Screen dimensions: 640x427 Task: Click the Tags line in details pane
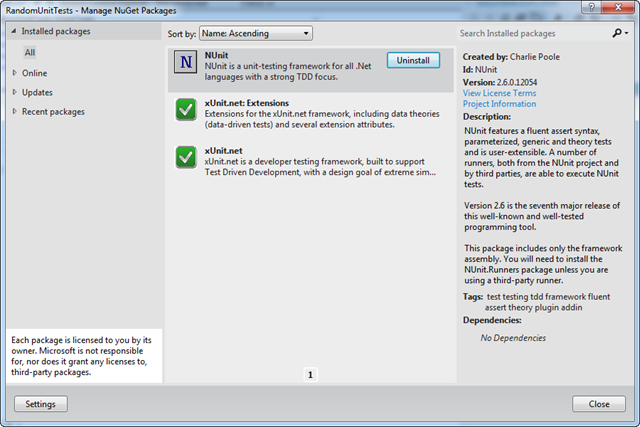click(536, 302)
